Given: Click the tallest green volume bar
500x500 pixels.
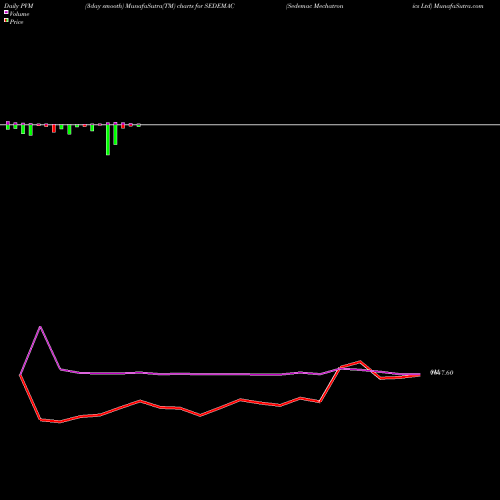Looking at the screenshot, I should [108, 139].
